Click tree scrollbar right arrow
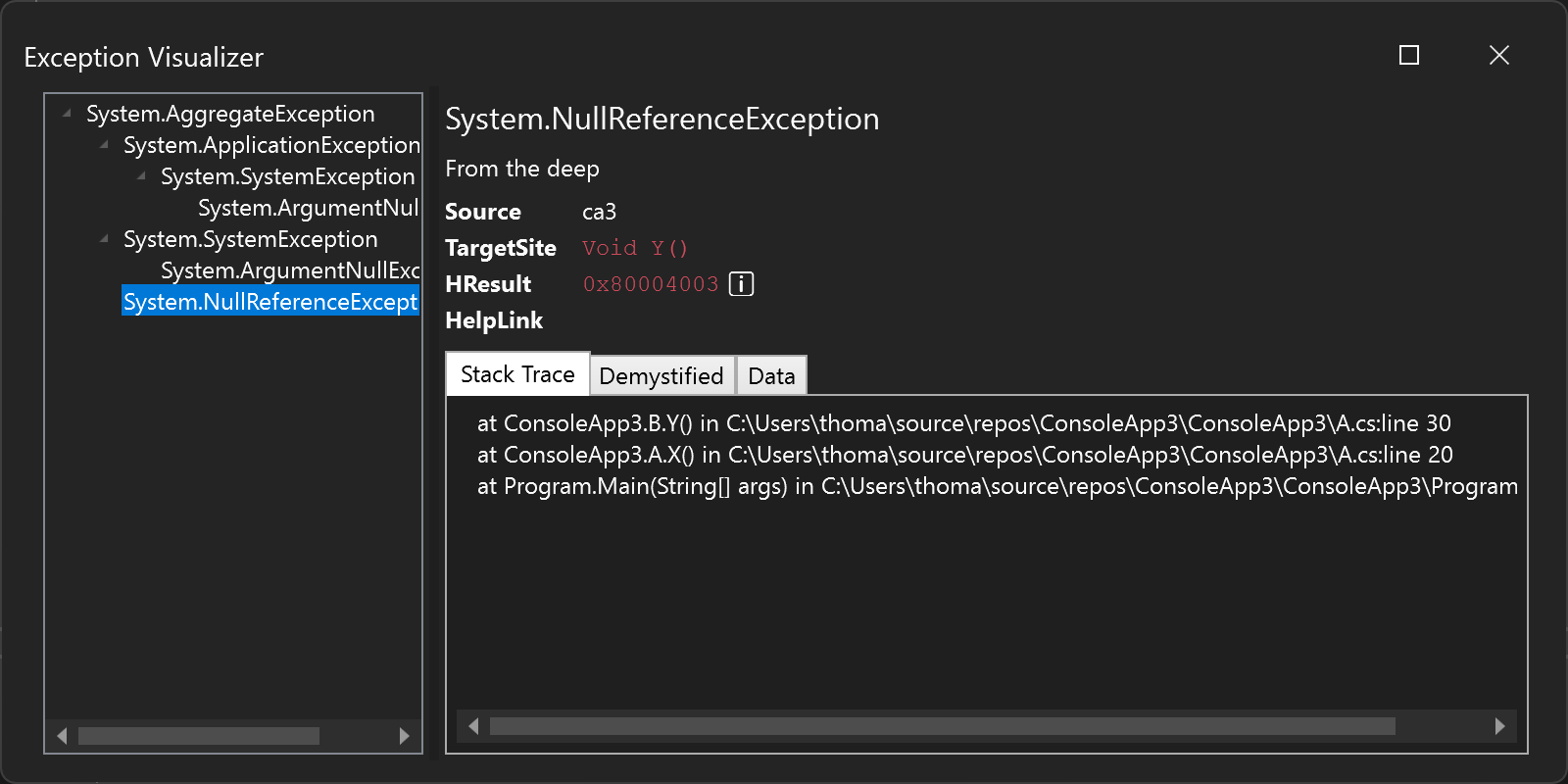The width and height of the screenshot is (1568, 784). click(x=404, y=736)
